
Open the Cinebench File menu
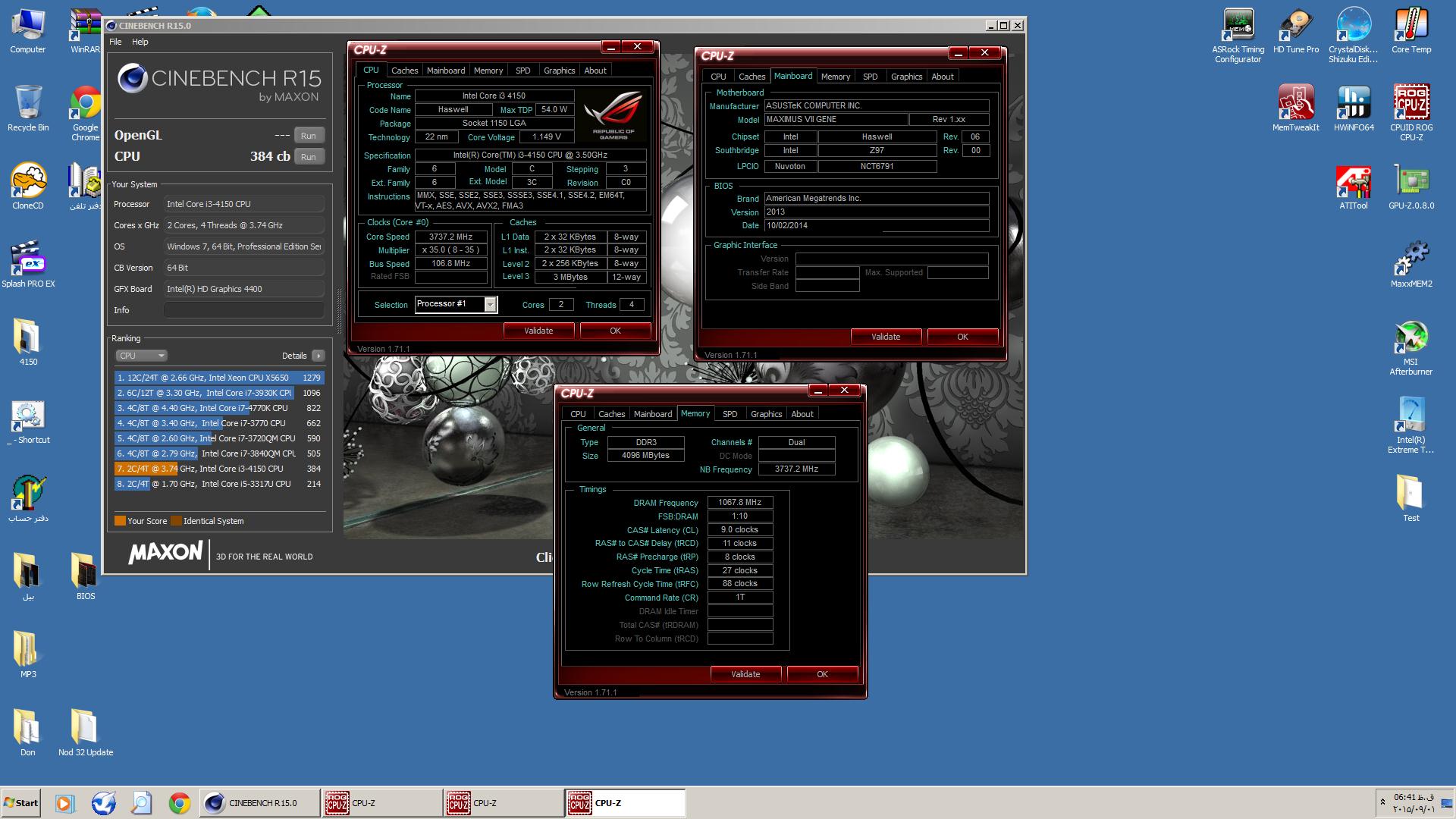[115, 42]
